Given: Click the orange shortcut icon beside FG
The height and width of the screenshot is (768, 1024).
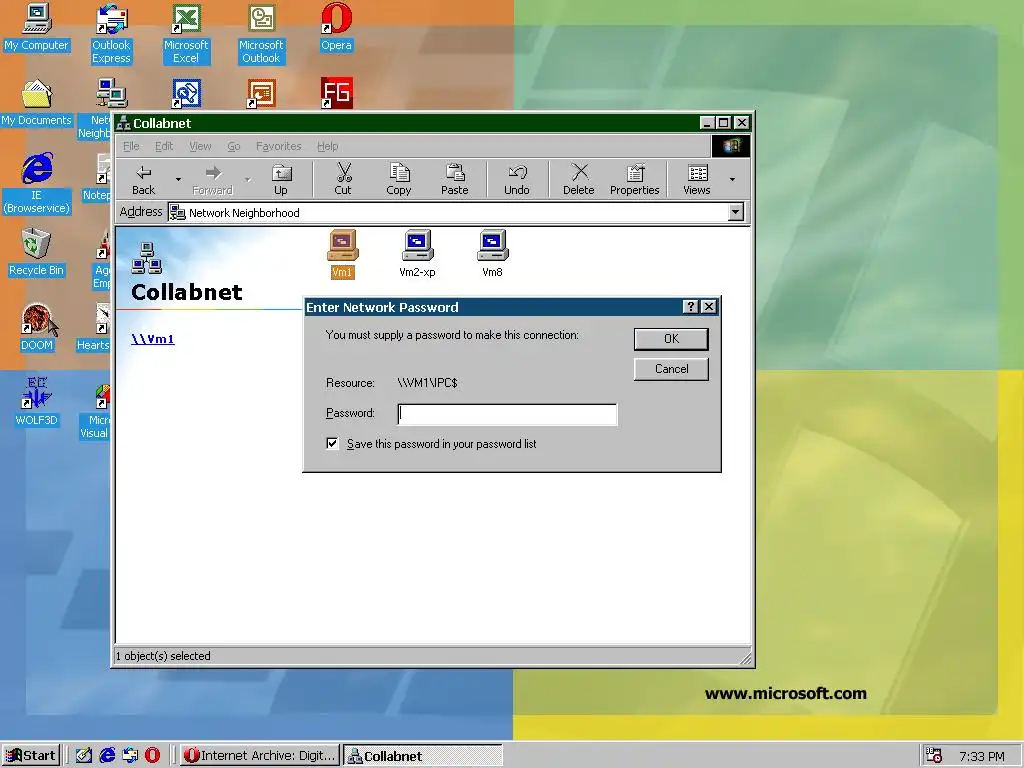Looking at the screenshot, I should tap(261, 93).
